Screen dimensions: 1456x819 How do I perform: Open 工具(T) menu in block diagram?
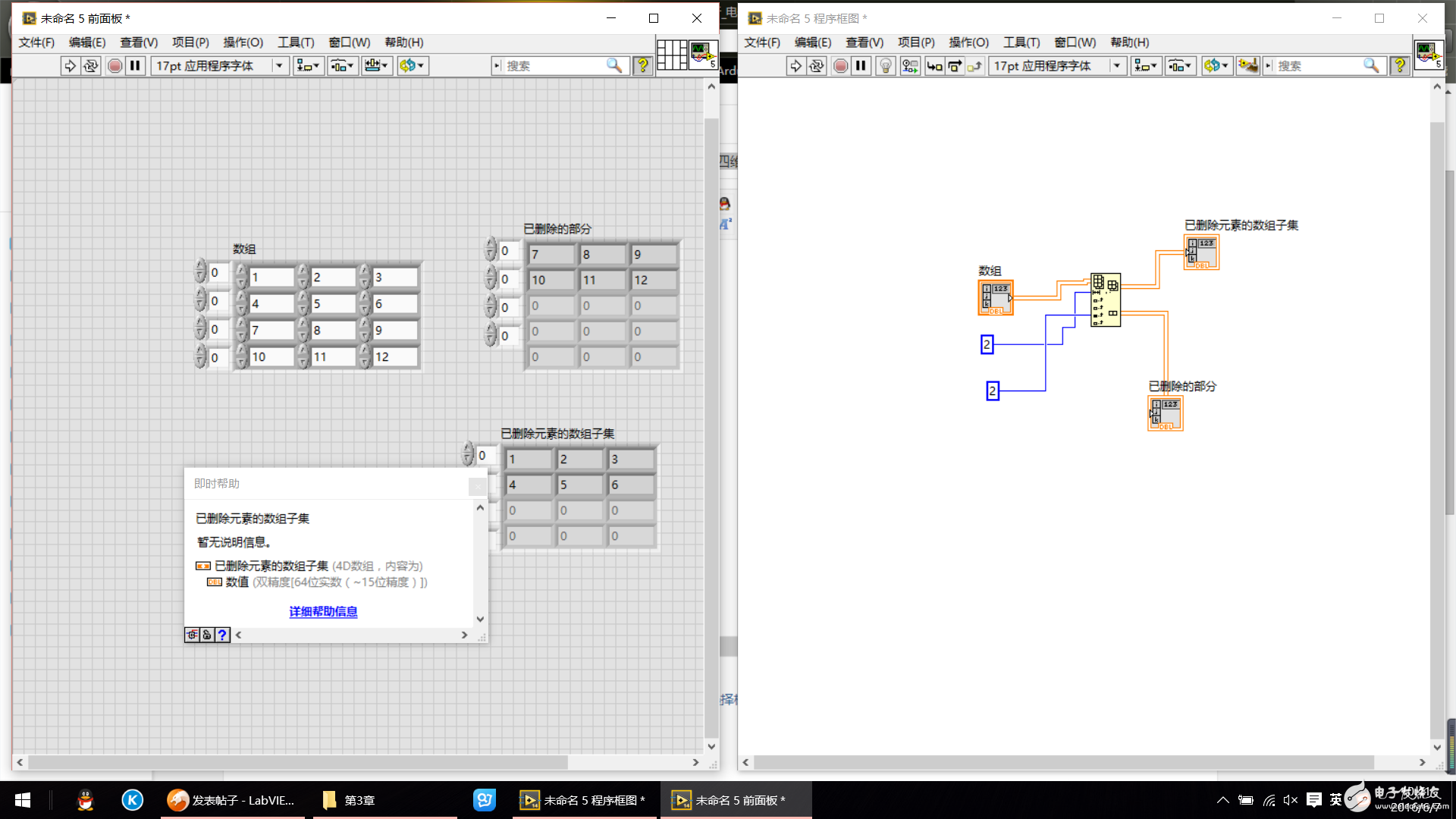click(1021, 42)
